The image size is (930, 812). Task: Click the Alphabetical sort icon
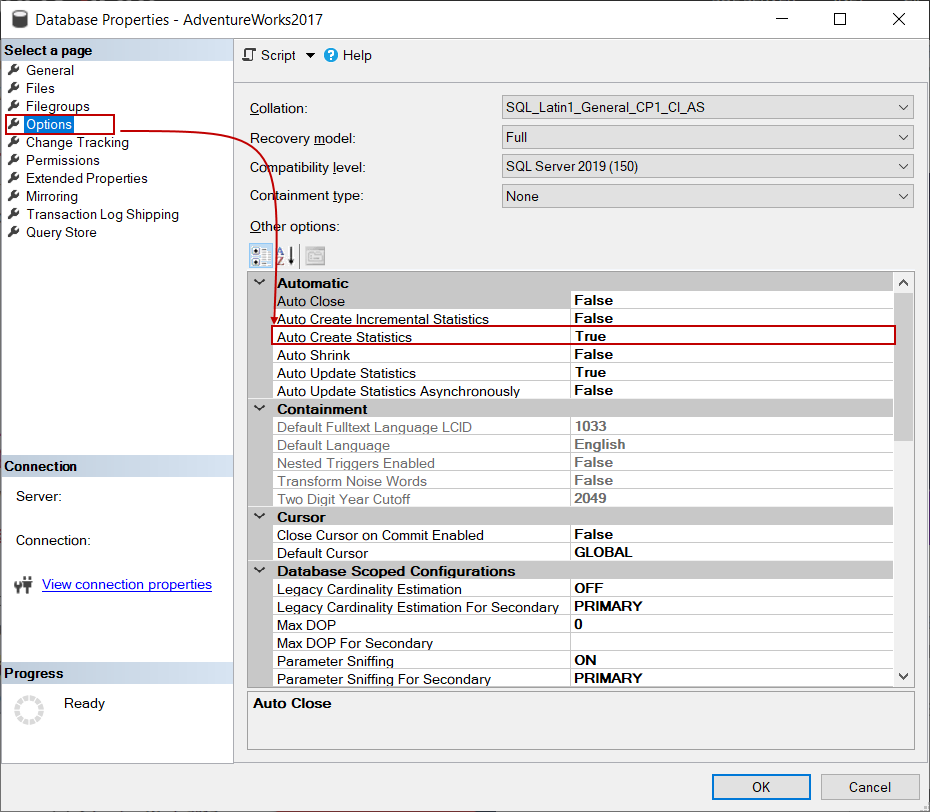[286, 256]
